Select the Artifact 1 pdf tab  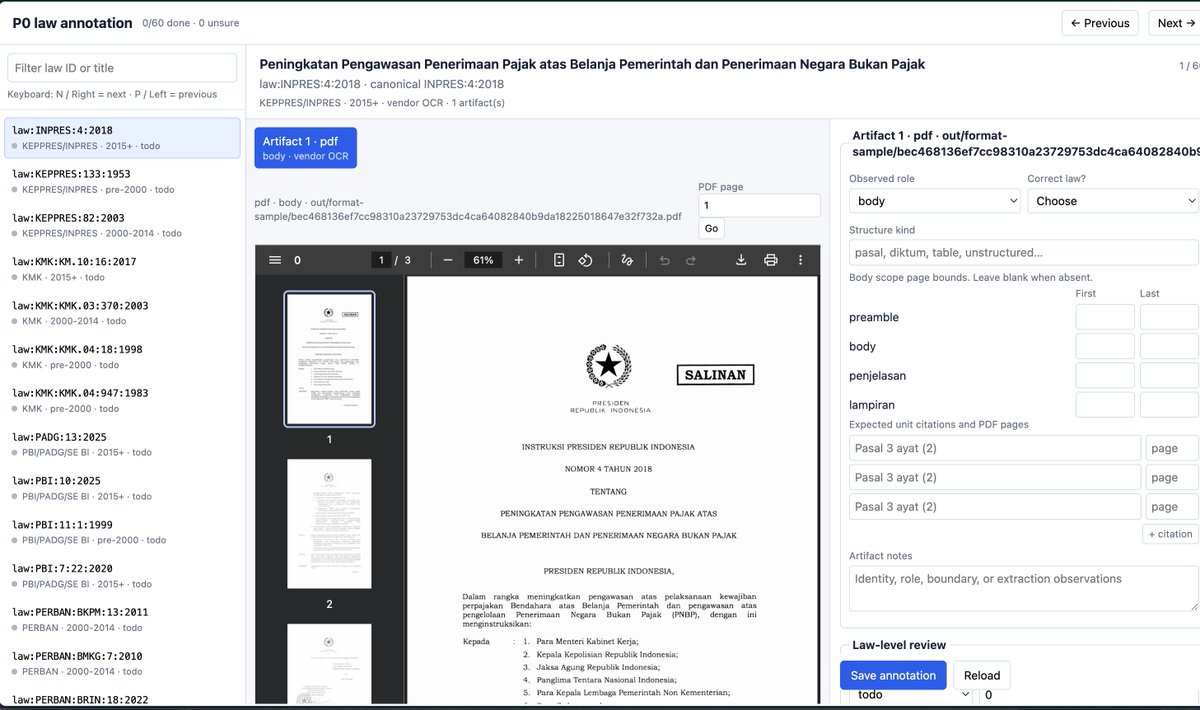[305, 147]
